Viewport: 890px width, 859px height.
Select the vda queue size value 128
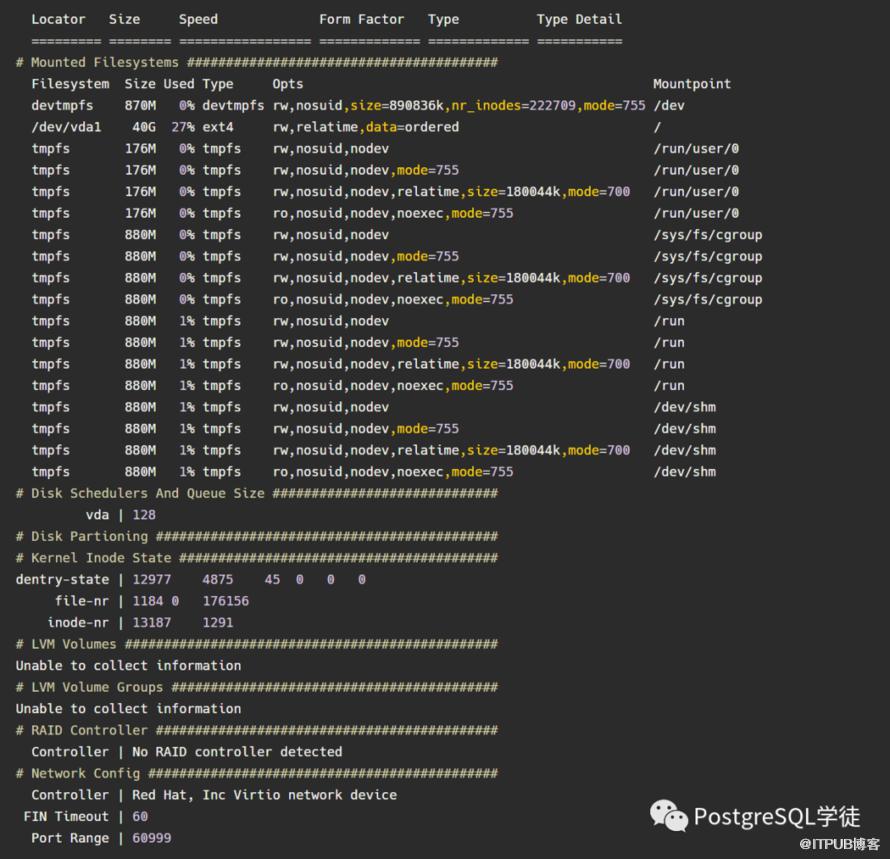144,515
